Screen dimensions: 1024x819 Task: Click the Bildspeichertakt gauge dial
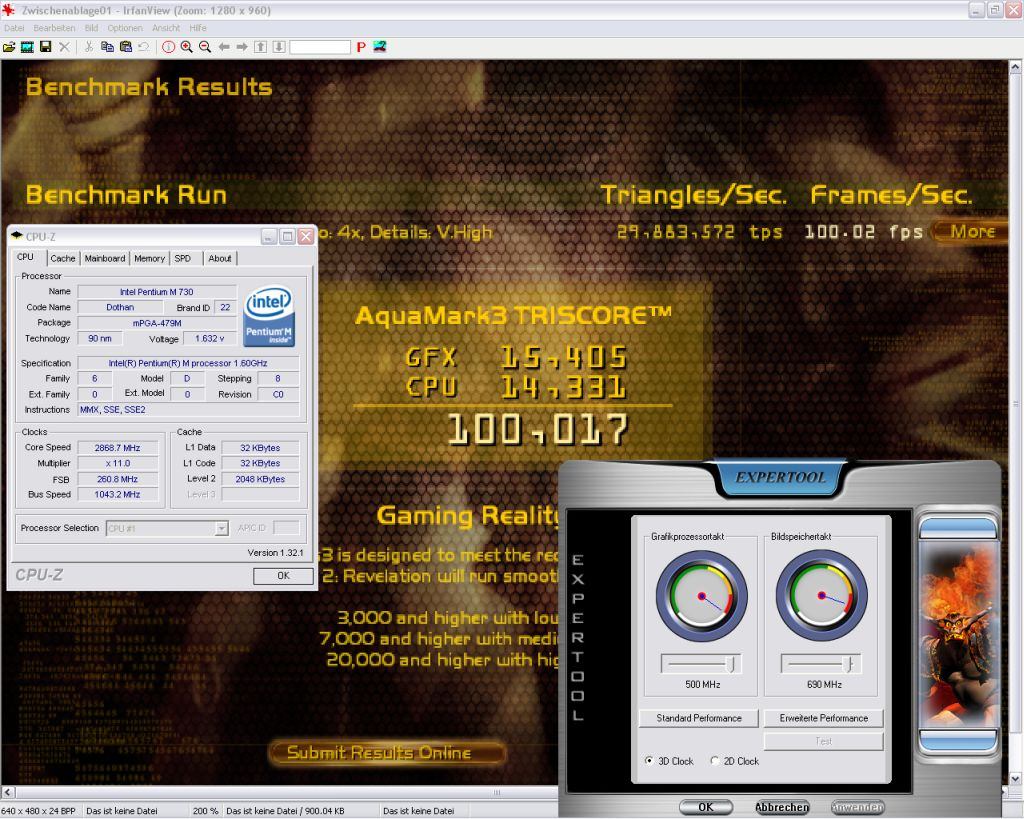[x=822, y=596]
